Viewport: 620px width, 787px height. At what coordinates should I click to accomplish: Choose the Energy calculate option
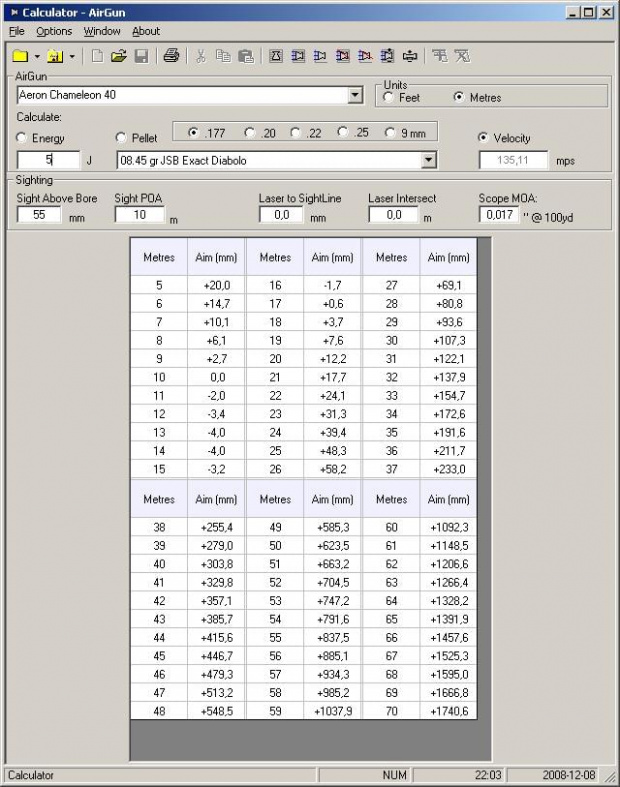(21, 138)
